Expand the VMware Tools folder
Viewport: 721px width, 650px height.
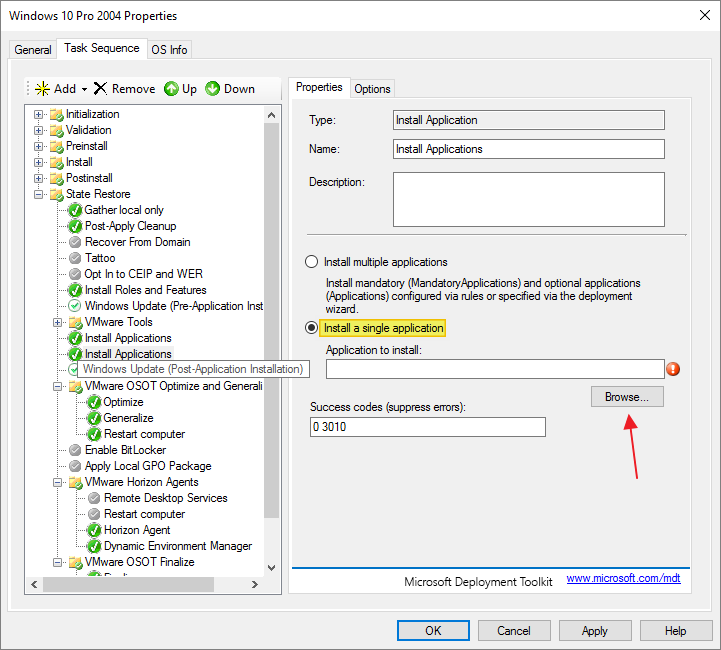[x=58, y=322]
